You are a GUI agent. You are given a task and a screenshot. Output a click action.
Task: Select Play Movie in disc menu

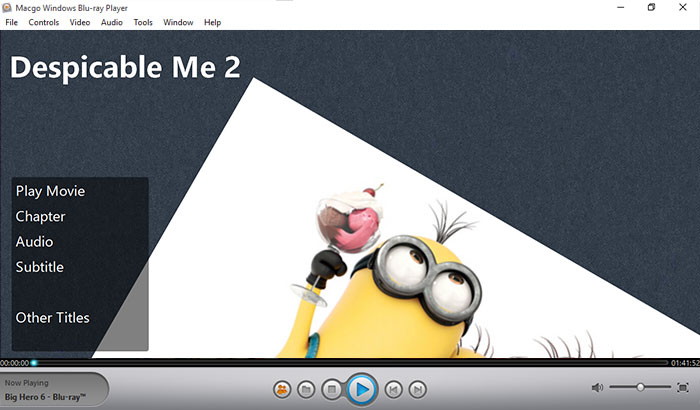click(50, 191)
